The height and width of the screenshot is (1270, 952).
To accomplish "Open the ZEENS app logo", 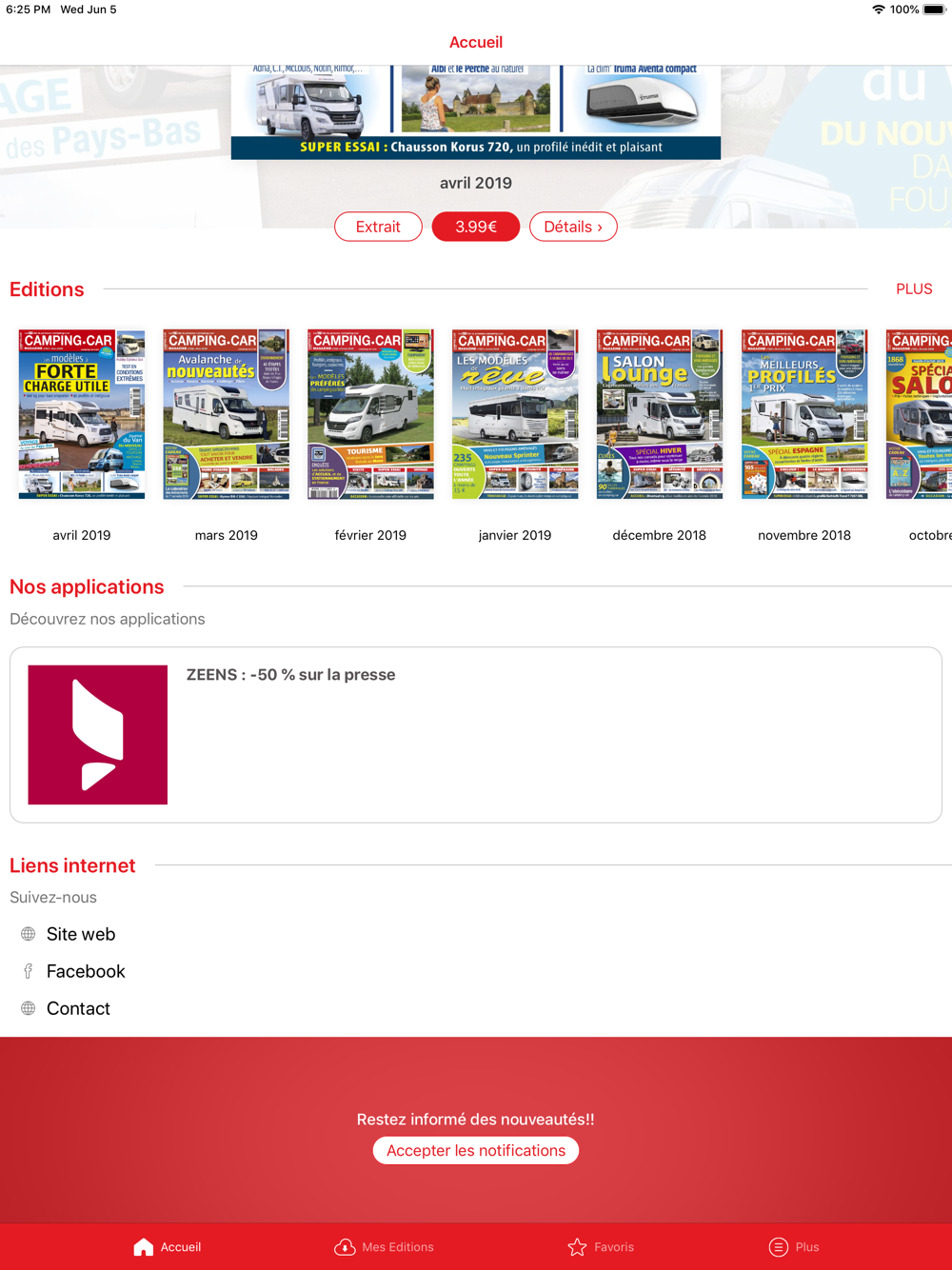I will [x=98, y=735].
